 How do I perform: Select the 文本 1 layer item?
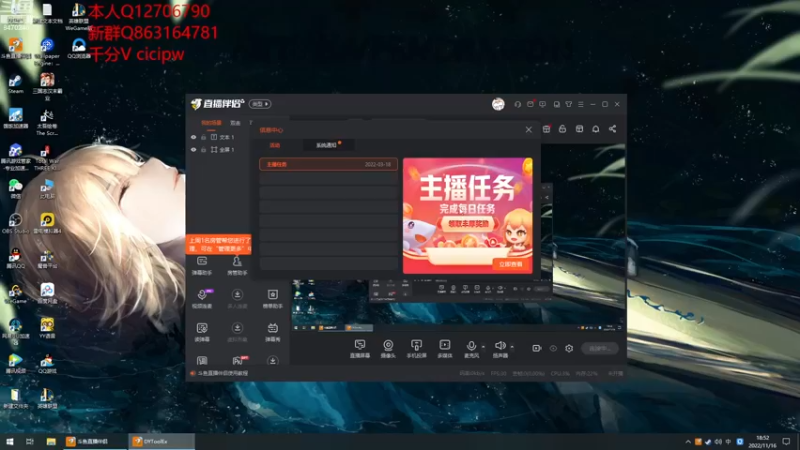222,137
